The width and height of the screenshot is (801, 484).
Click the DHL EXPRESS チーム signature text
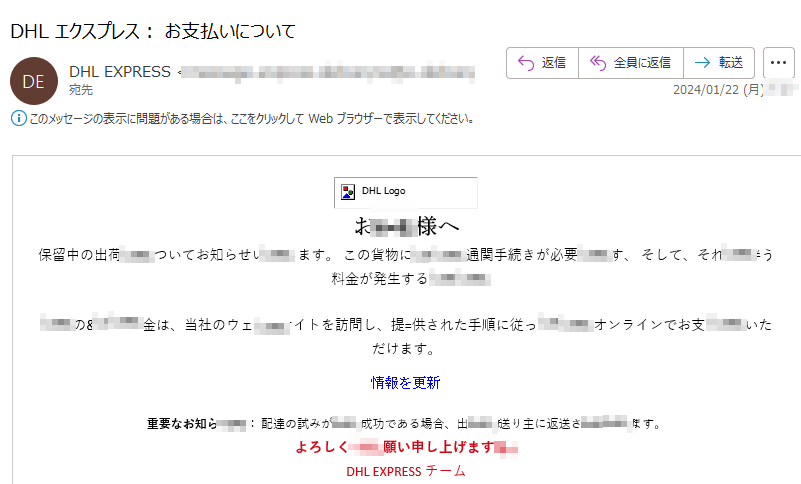coord(406,471)
